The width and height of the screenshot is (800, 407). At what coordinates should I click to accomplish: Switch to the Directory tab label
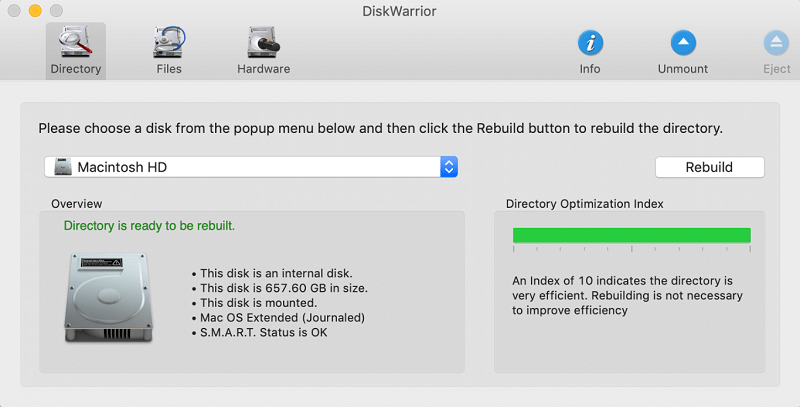click(x=75, y=69)
